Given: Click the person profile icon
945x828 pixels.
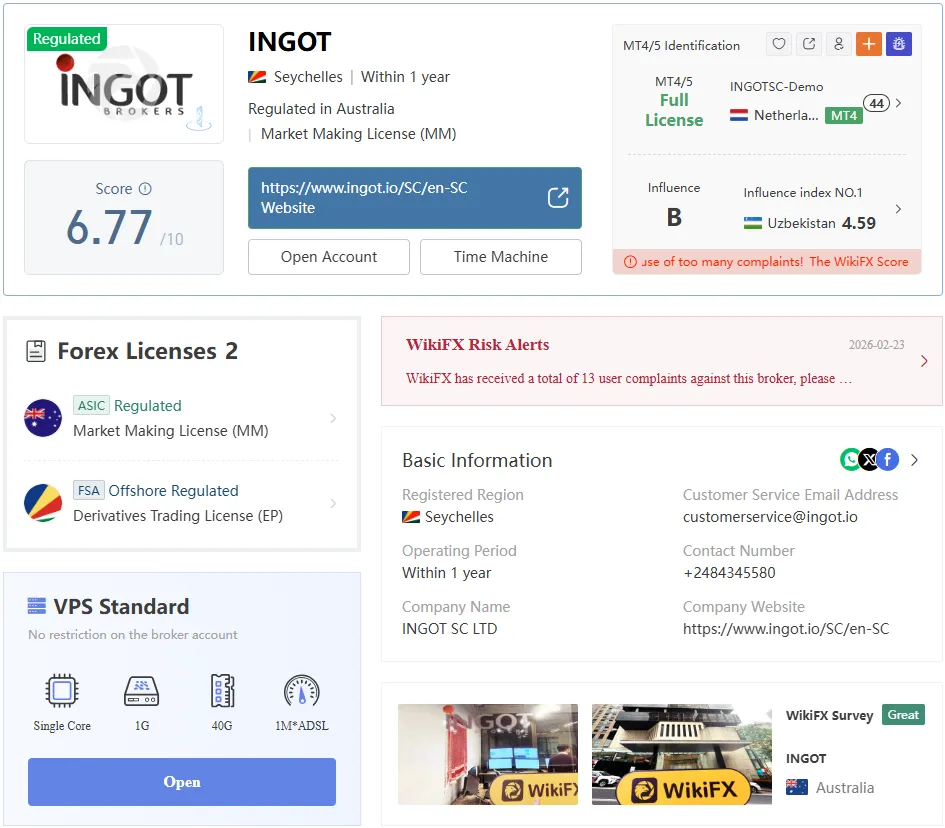Looking at the screenshot, I should pyautogui.click(x=838, y=43).
